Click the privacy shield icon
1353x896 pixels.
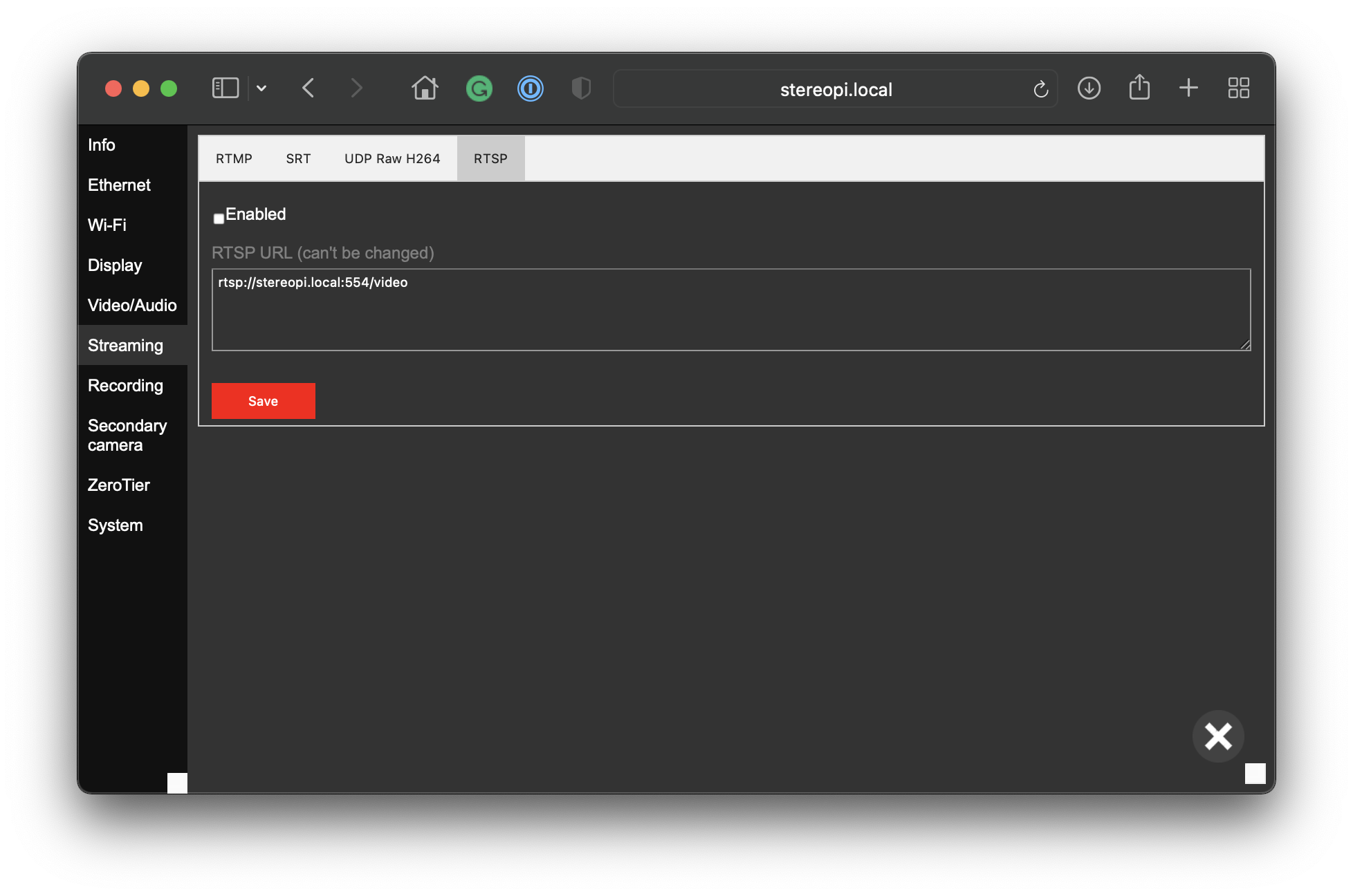tap(581, 88)
